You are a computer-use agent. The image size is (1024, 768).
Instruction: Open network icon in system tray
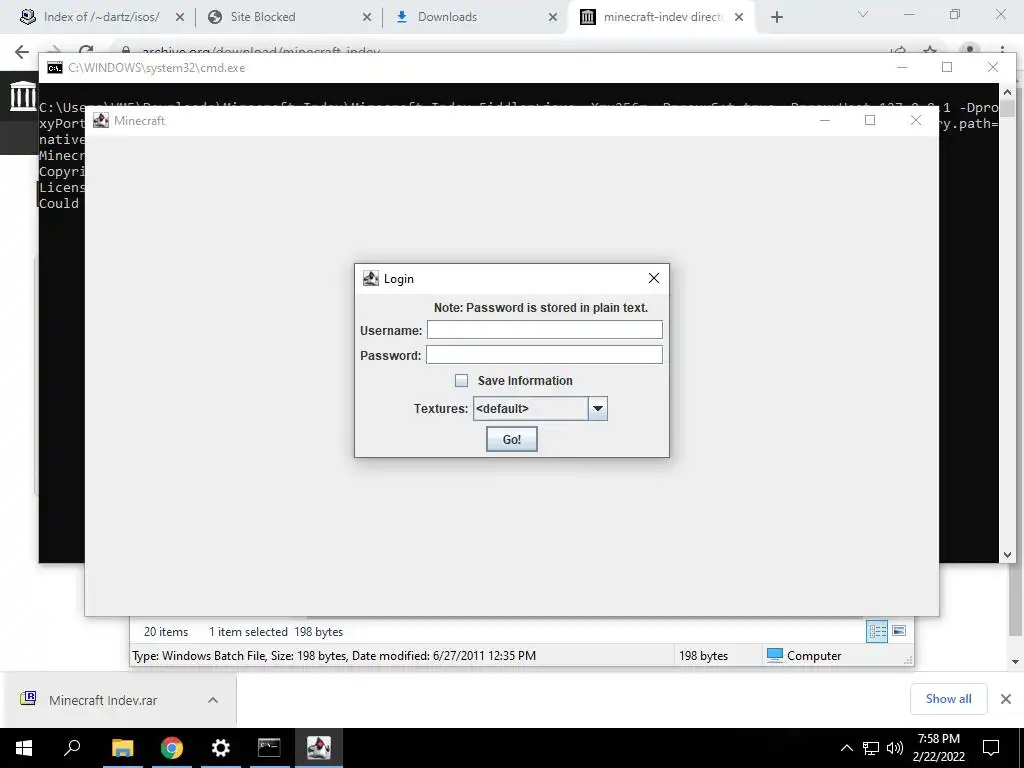(x=871, y=748)
